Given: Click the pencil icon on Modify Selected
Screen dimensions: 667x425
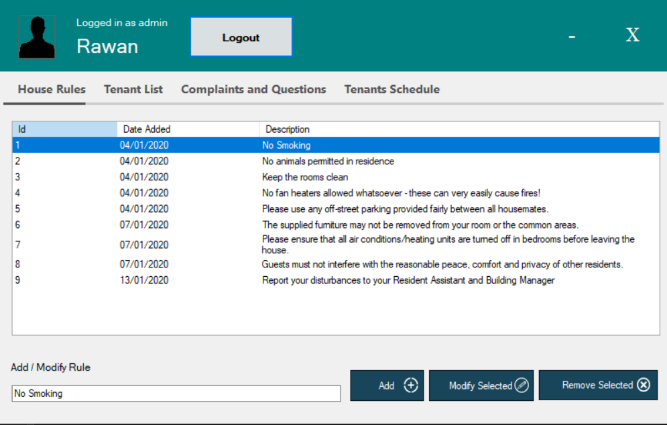Looking at the screenshot, I should pos(522,385).
